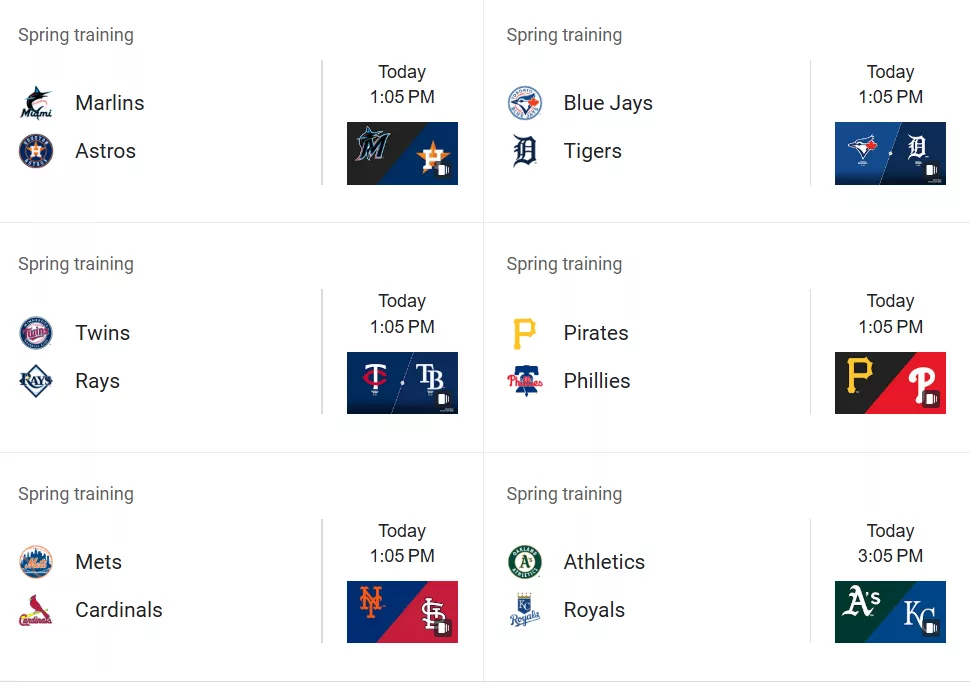Click the New York Mets logo
Image resolution: width=970 pixels, height=682 pixels.
[x=36, y=561]
